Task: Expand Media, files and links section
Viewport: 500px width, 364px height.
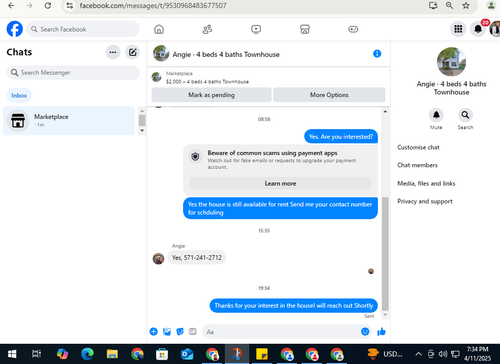Action: point(426,183)
